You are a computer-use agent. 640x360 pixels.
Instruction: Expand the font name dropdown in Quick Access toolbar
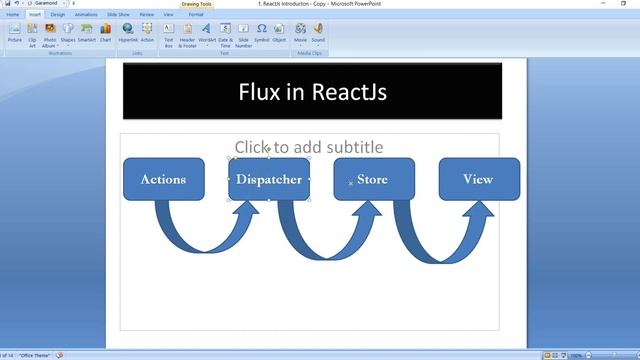click(x=64, y=3)
